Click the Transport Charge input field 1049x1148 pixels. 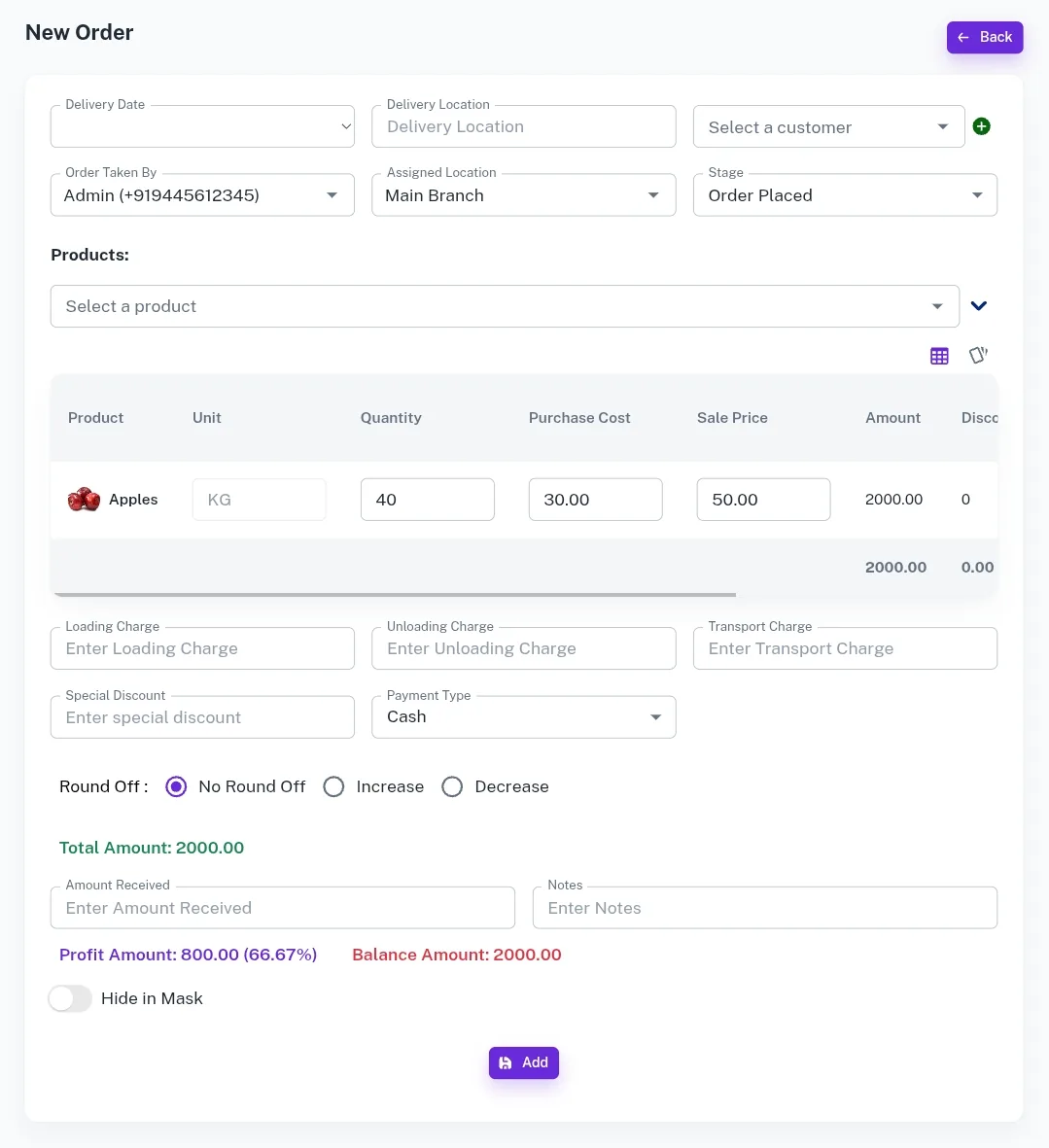click(x=845, y=648)
